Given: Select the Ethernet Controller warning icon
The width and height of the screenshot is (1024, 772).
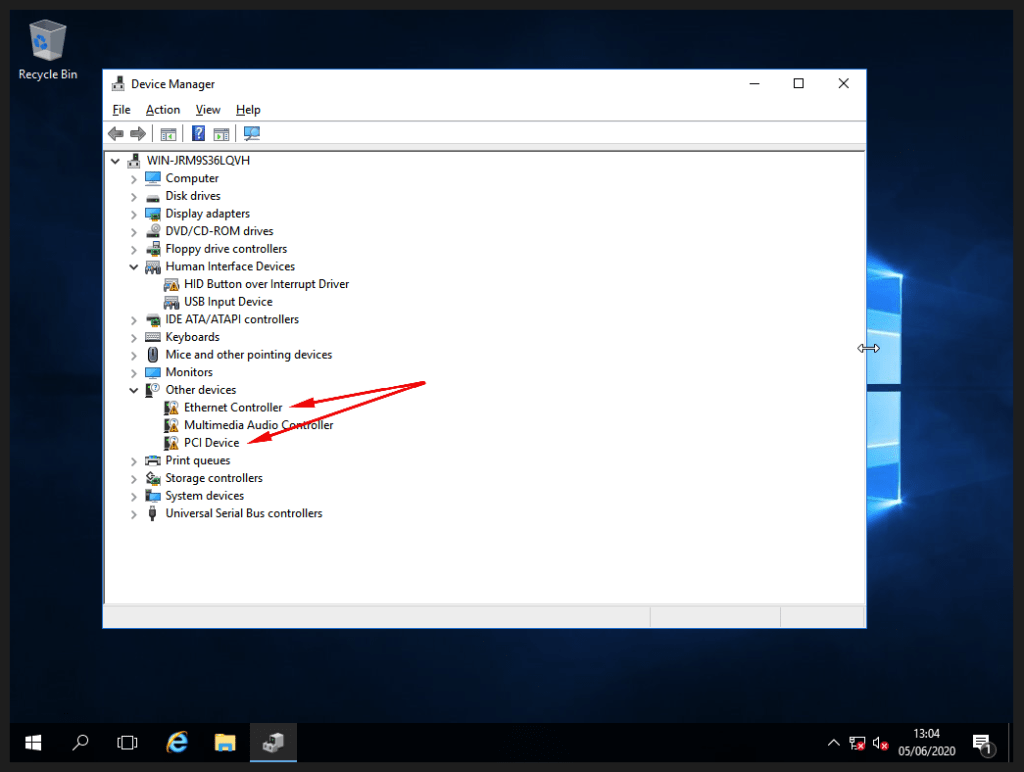Looking at the screenshot, I should click(173, 407).
